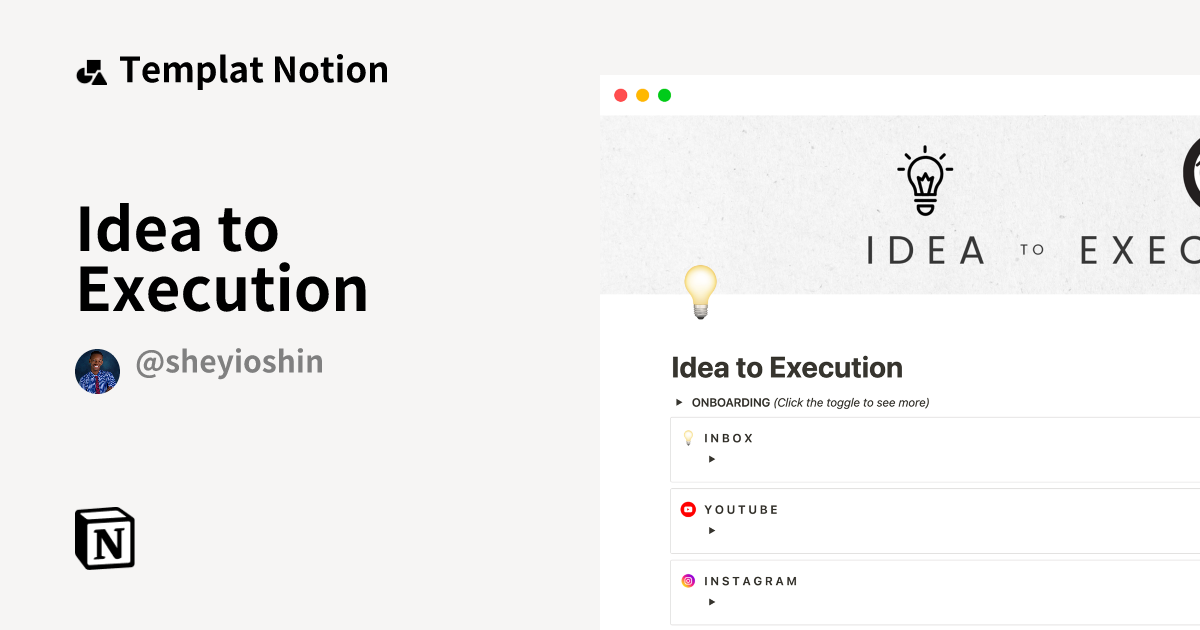Toggle open the INBOX section arrow
Viewport: 1200px width, 630px height.
[x=712, y=458]
